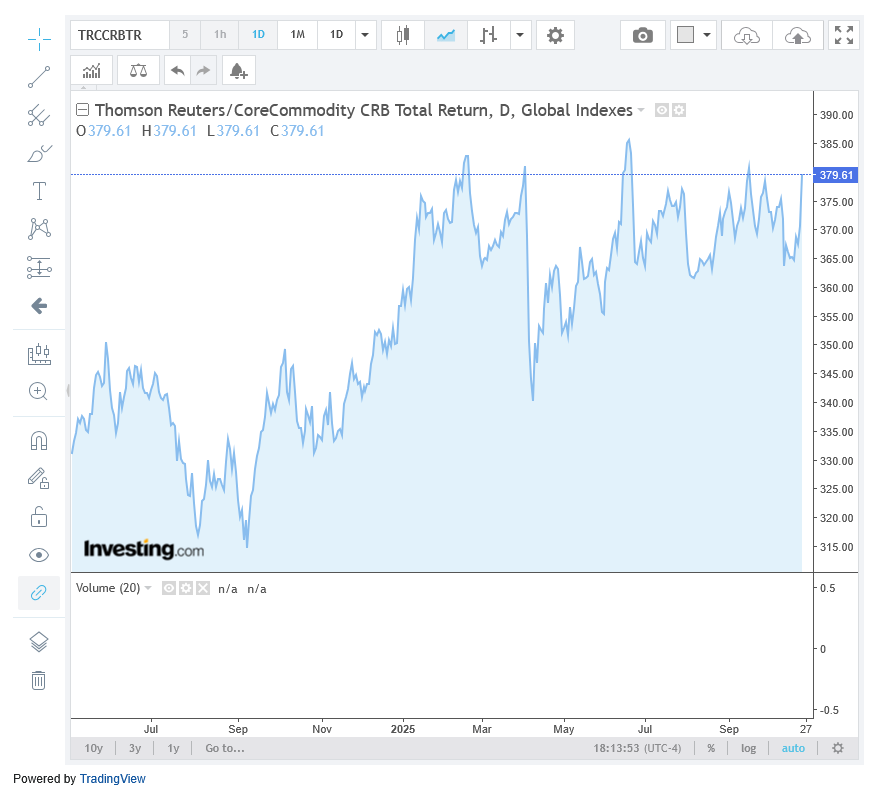This screenshot has height=789, width=885.
Task: Click the trash icon to remove drawings
Action: tap(39, 681)
